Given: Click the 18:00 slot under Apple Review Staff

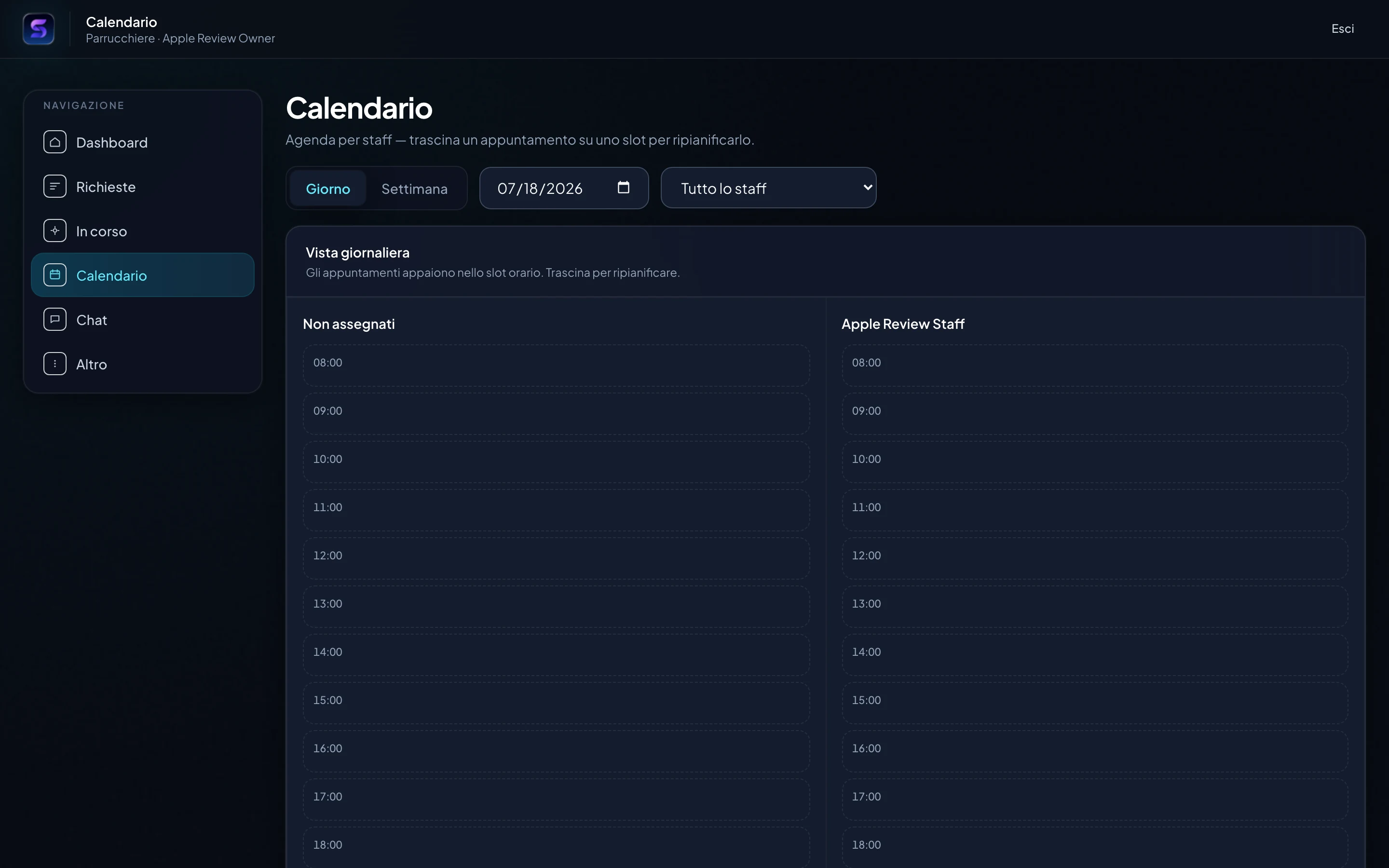Looking at the screenshot, I should (x=1095, y=847).
